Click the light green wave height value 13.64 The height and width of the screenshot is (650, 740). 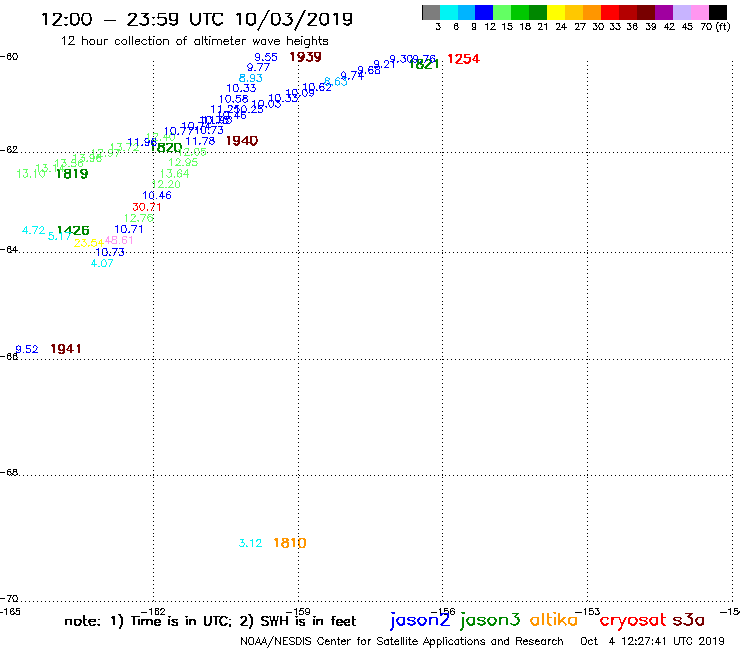pyautogui.click(x=175, y=174)
